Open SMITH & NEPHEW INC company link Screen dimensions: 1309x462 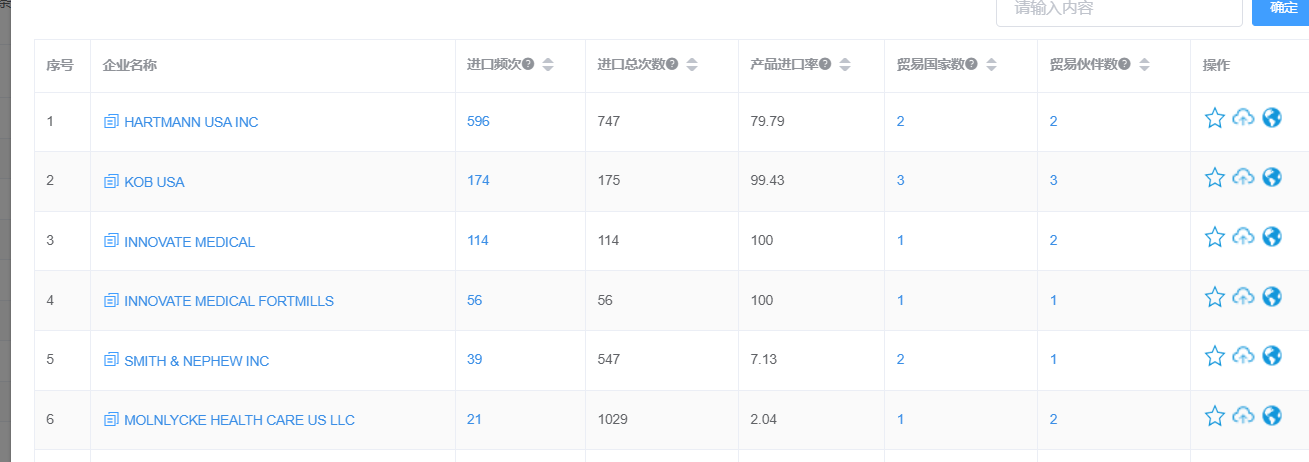[x=197, y=361]
